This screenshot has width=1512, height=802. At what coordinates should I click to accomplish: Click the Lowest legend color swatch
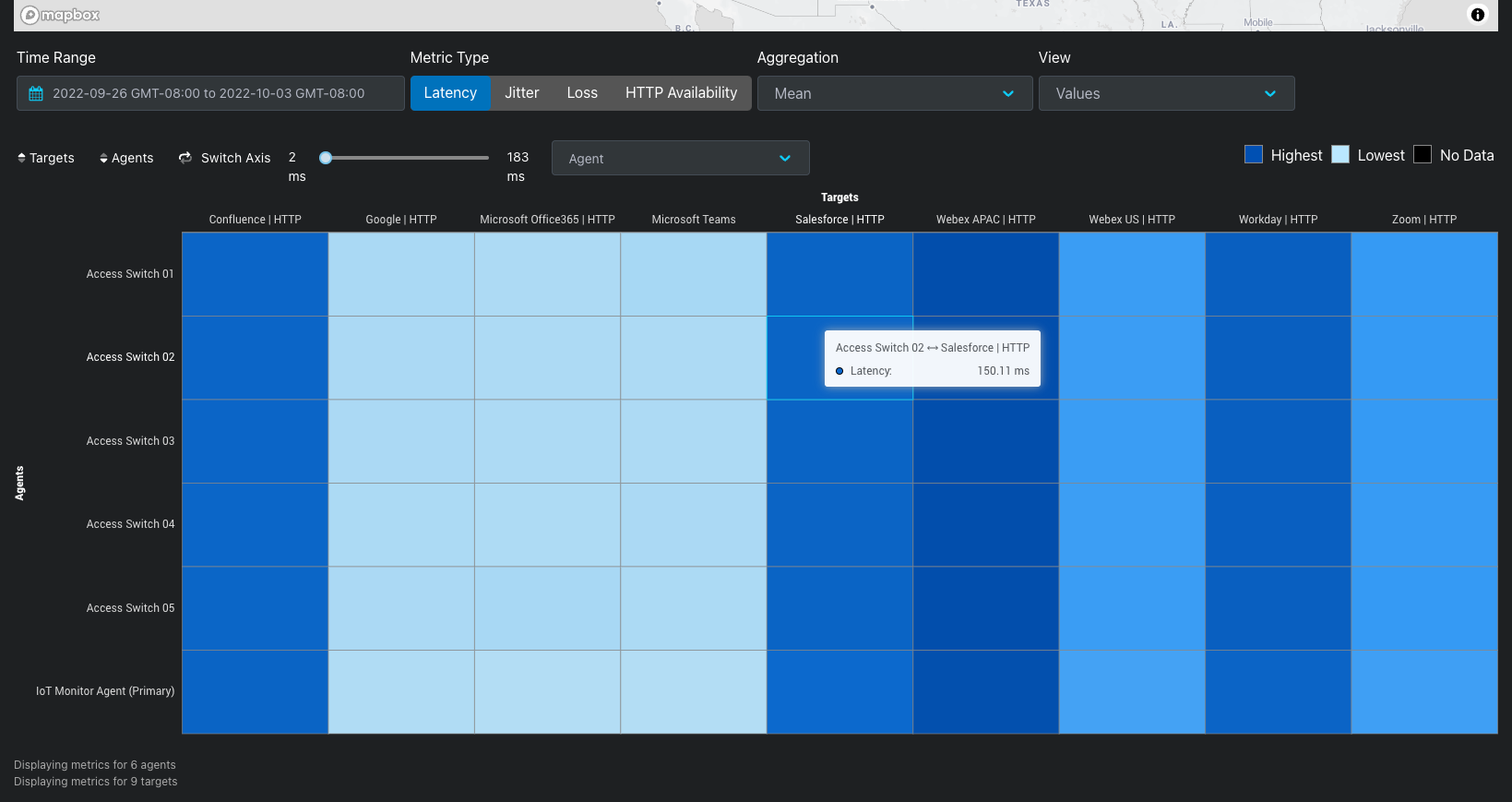coord(1340,154)
